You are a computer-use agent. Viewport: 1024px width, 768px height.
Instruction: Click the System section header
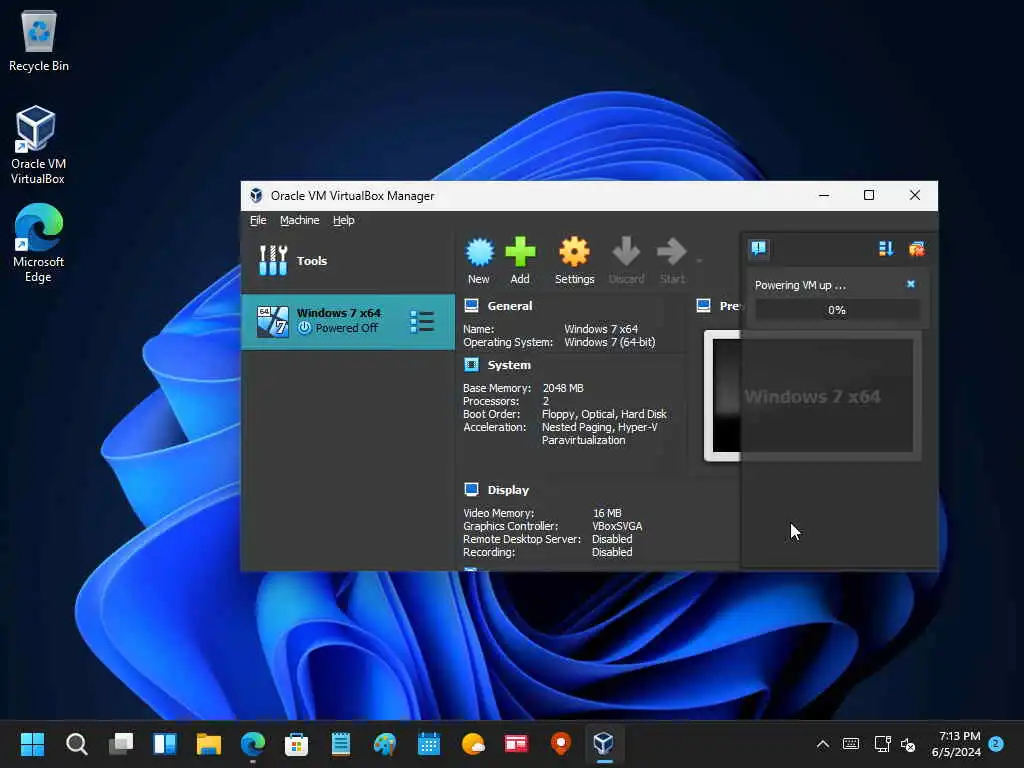coord(509,365)
